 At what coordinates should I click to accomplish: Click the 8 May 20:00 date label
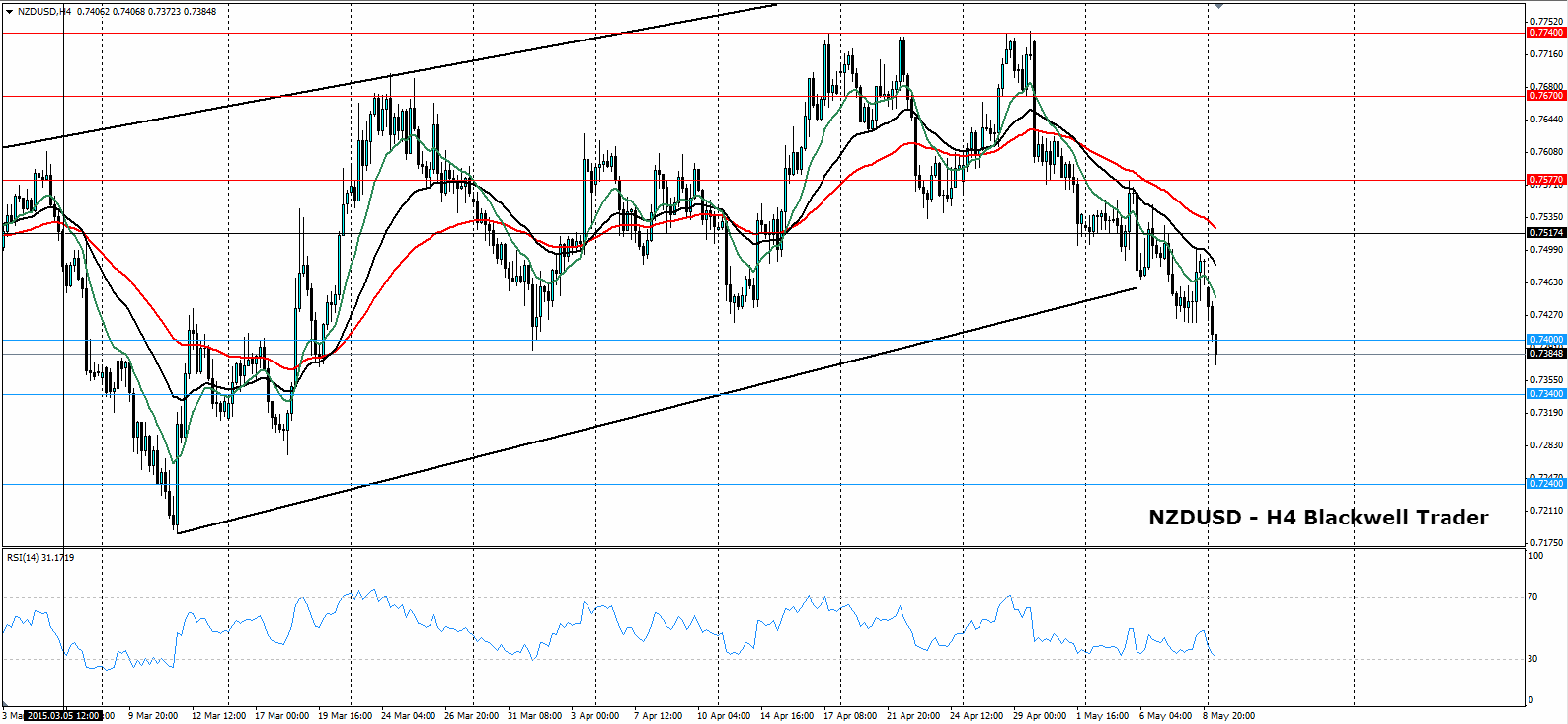pyautogui.click(x=1229, y=716)
